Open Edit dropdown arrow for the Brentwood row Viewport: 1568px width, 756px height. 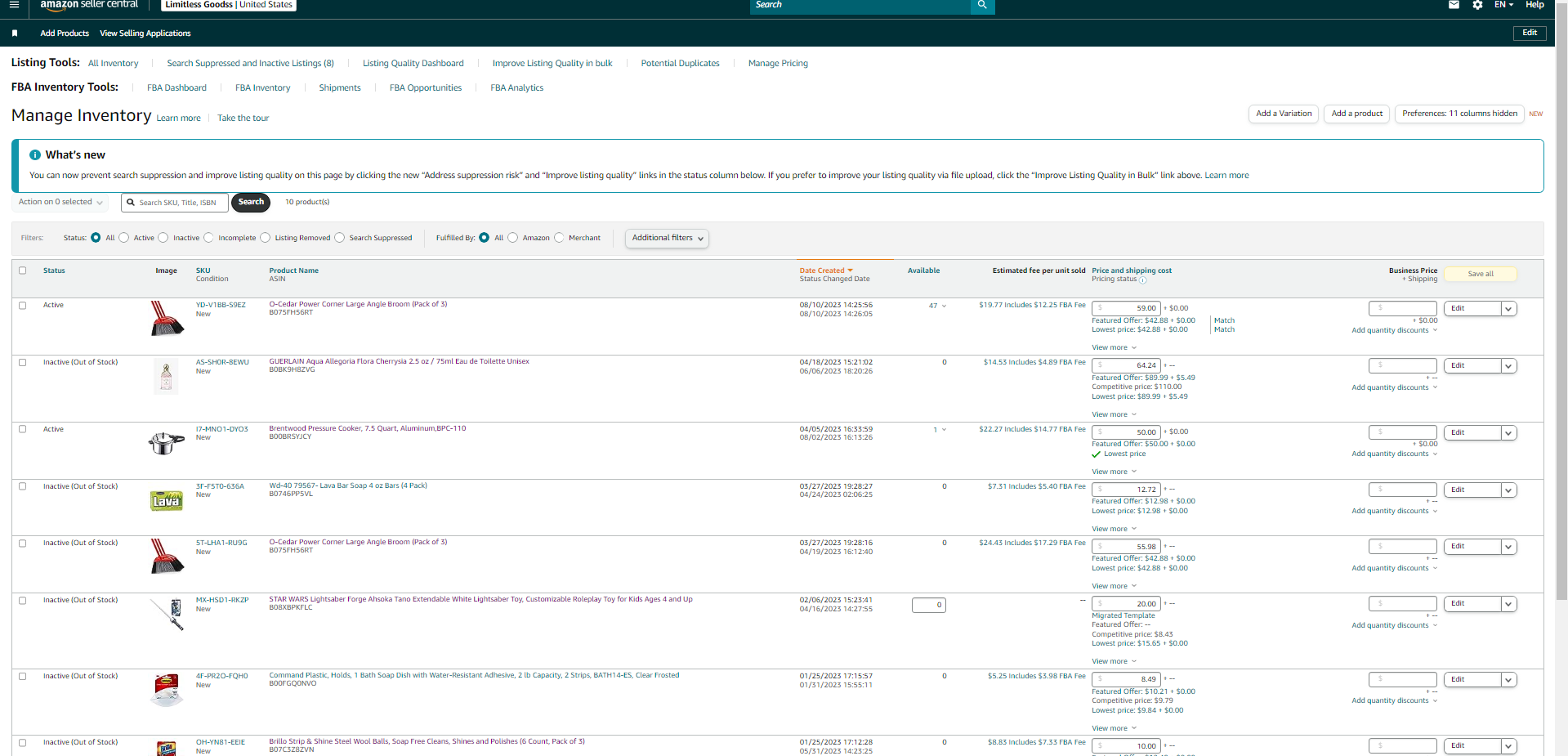(x=1508, y=433)
